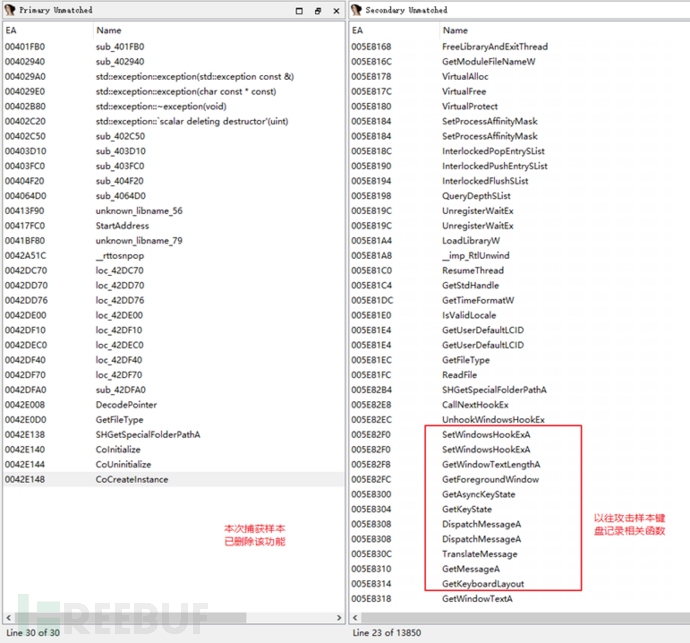
Task: Select the GetStdHandle row
Action: (520, 286)
